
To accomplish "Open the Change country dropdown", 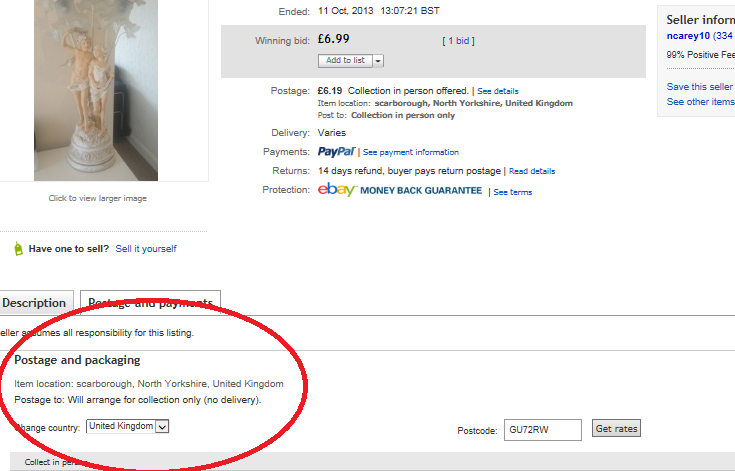I will [x=128, y=426].
